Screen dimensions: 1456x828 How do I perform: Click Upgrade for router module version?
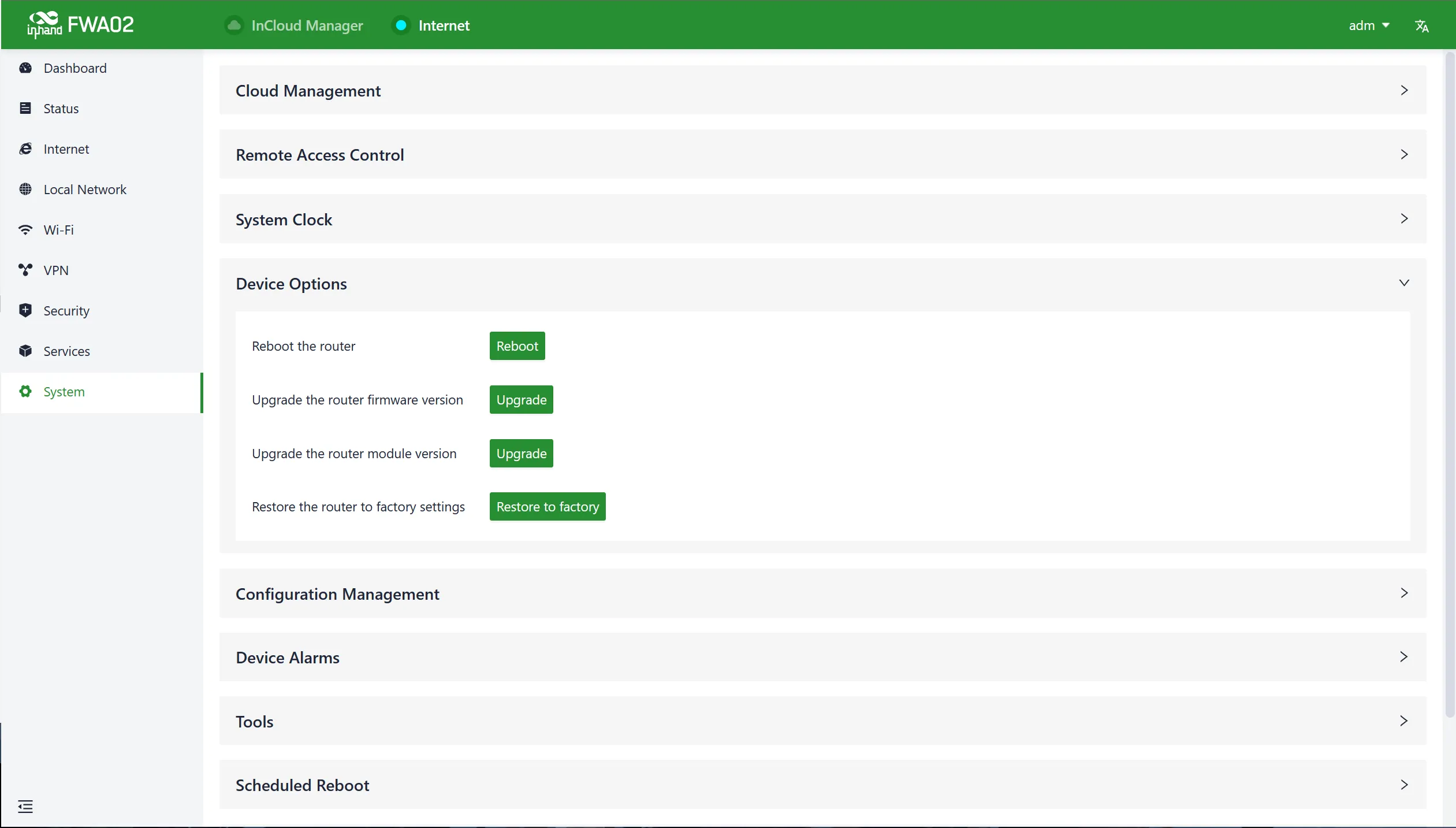(x=521, y=453)
